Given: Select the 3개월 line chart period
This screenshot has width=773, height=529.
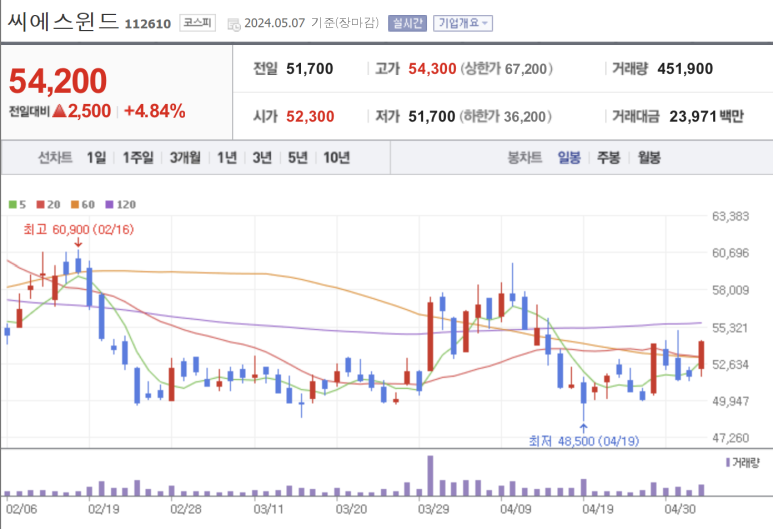Looking at the screenshot, I should pyautogui.click(x=185, y=158).
